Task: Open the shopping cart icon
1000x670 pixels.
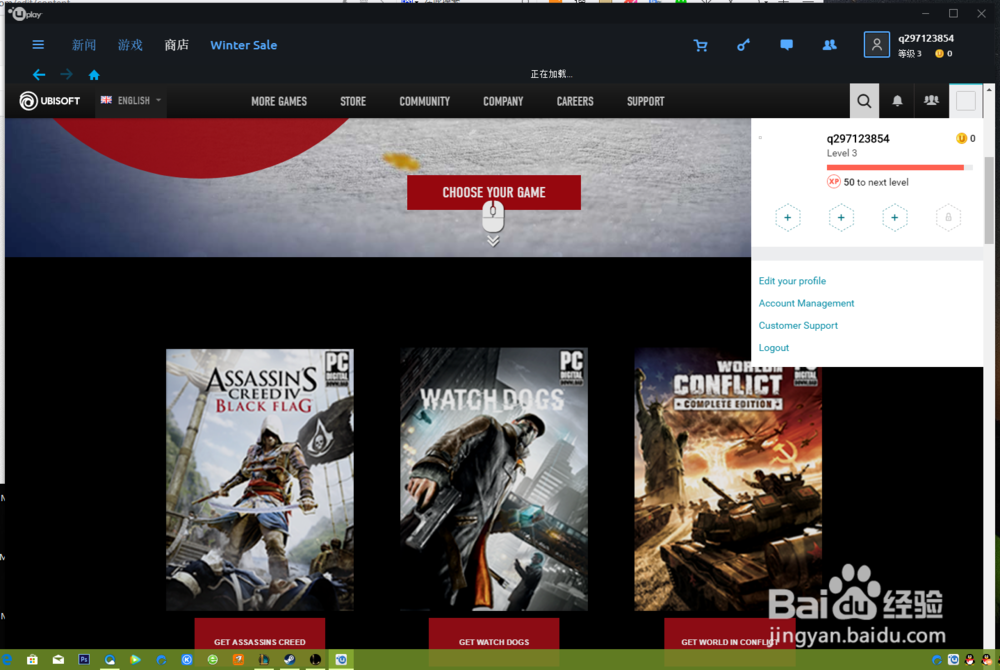Action: (700, 45)
